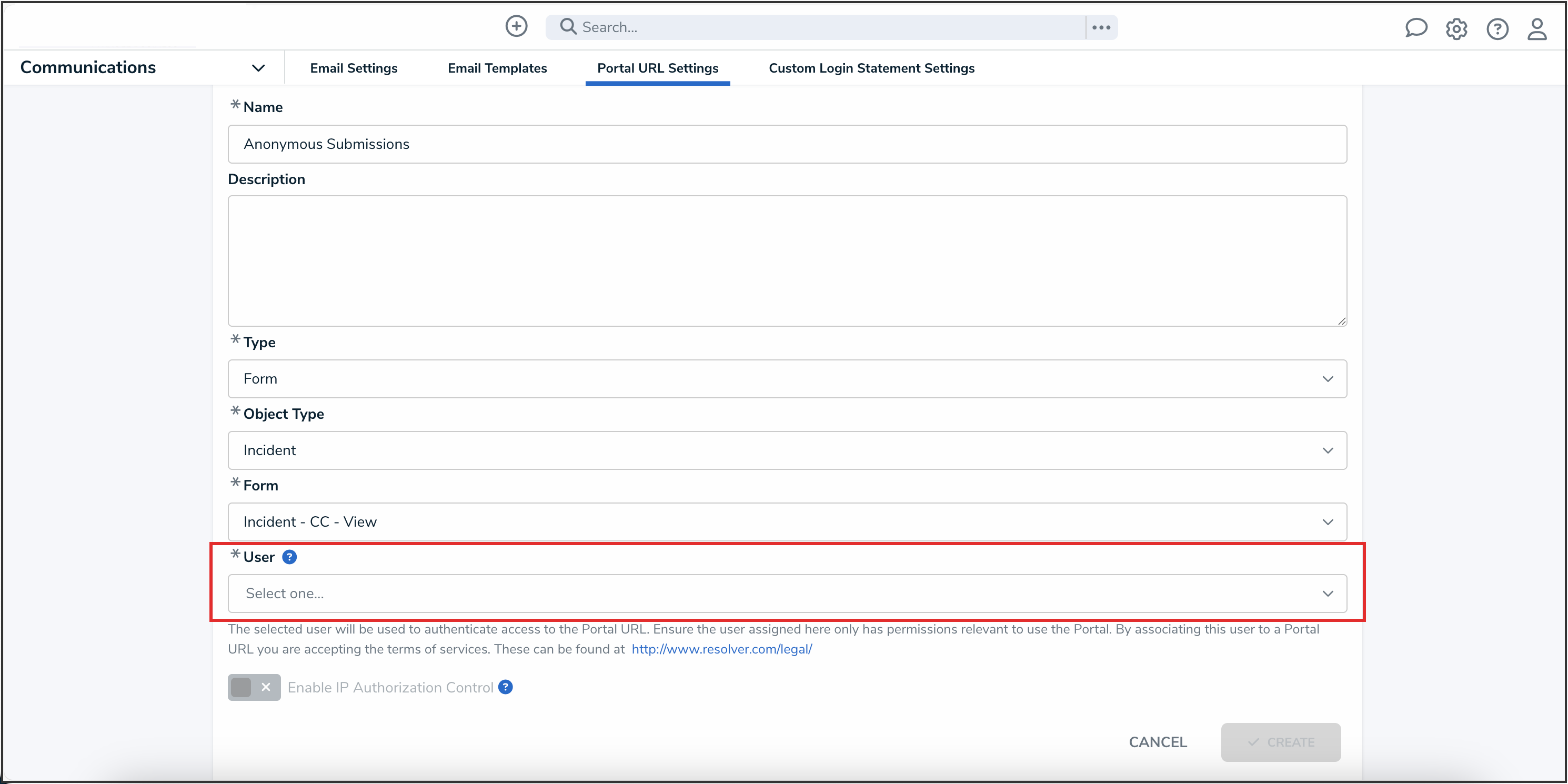Open the Object Type dropdown

click(x=787, y=450)
